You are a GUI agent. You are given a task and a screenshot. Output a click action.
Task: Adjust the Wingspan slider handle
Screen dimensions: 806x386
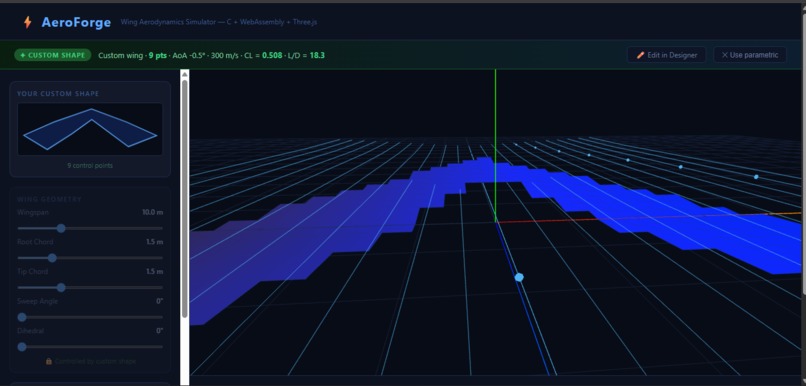tap(61, 228)
